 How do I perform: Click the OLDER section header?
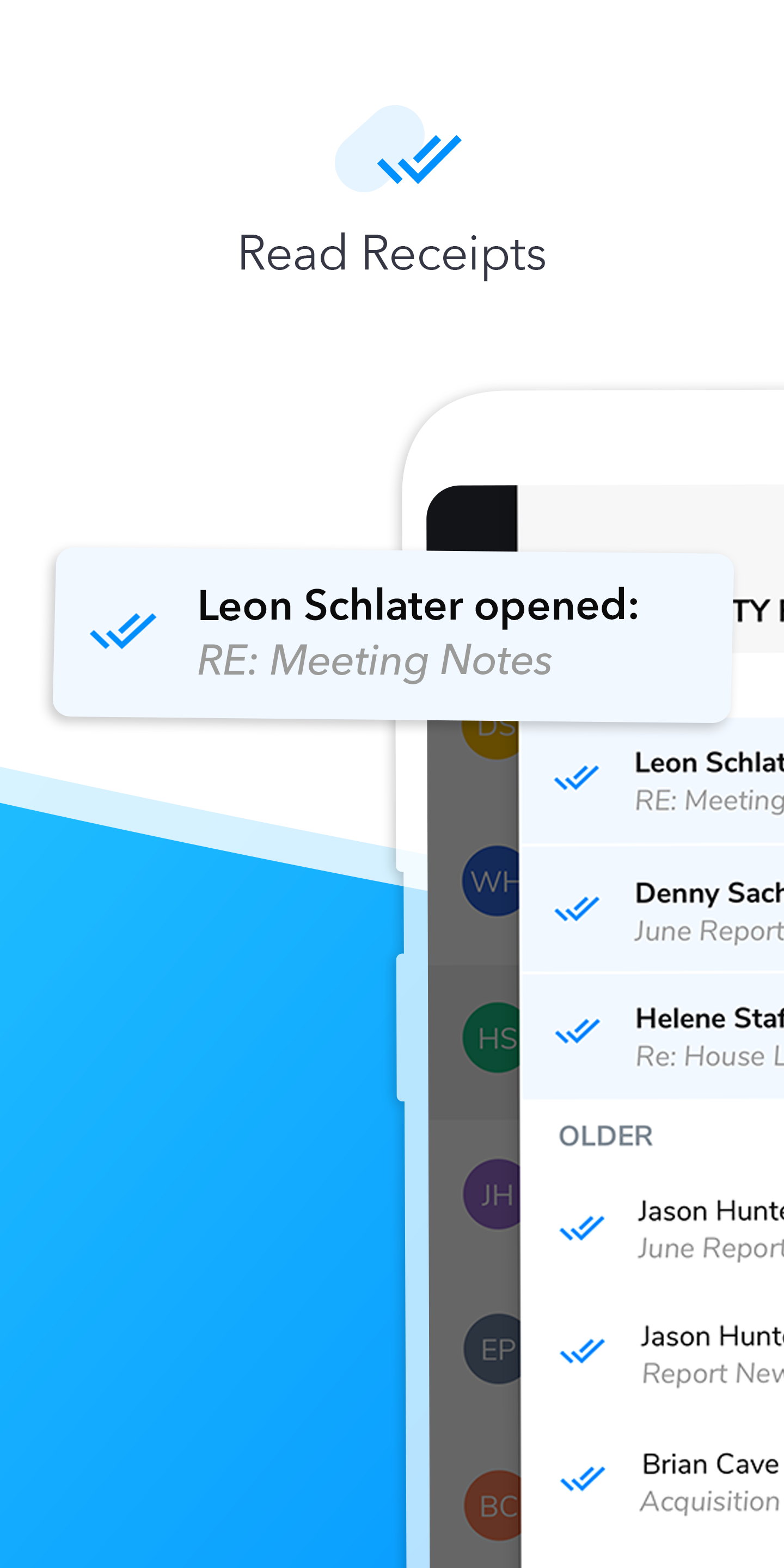(605, 1136)
